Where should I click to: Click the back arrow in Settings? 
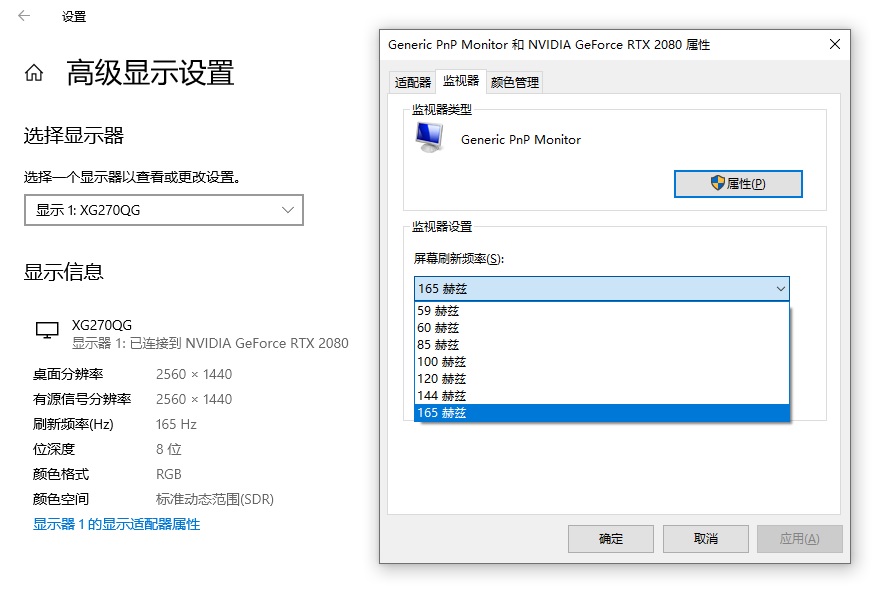22,16
